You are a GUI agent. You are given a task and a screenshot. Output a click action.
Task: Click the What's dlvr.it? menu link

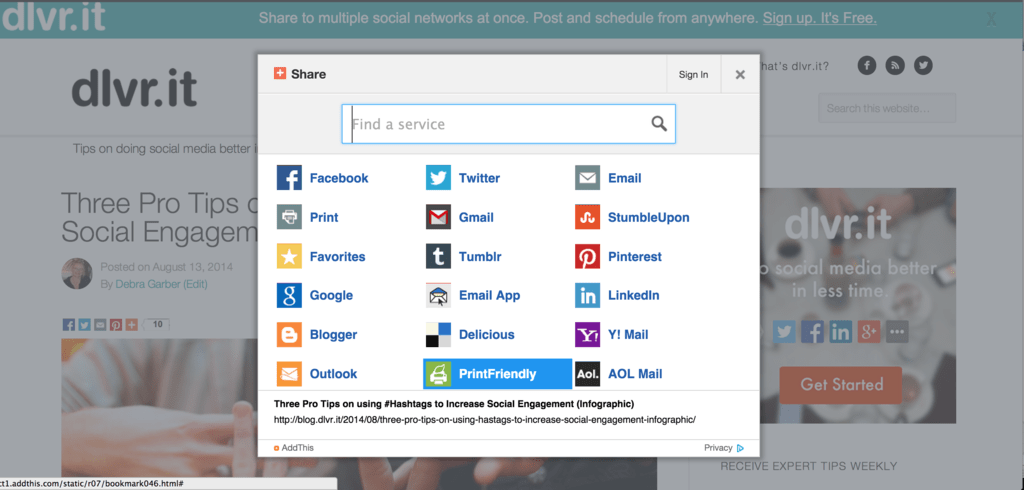[x=794, y=66]
